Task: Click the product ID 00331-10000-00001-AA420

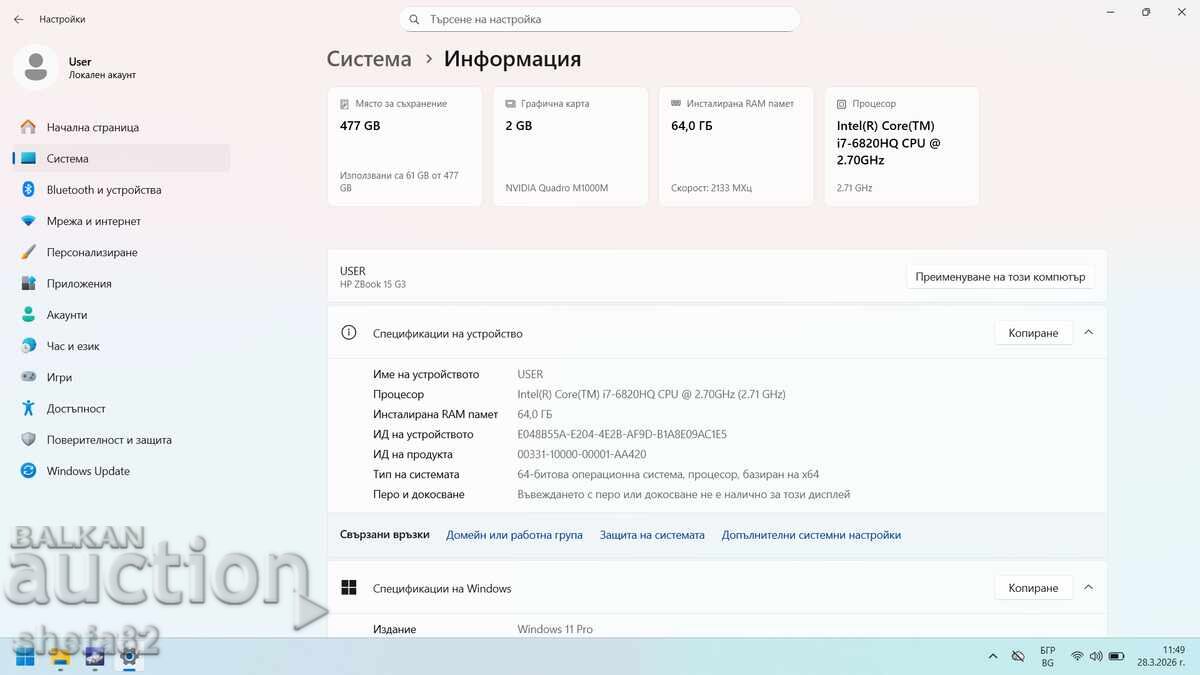Action: [x=582, y=454]
